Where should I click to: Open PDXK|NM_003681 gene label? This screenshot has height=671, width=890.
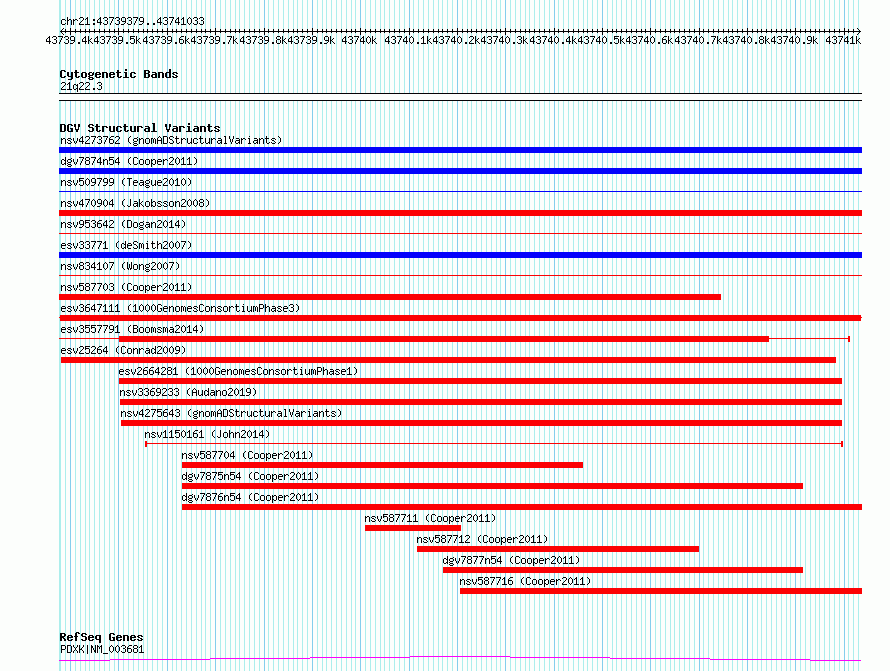pos(102,649)
